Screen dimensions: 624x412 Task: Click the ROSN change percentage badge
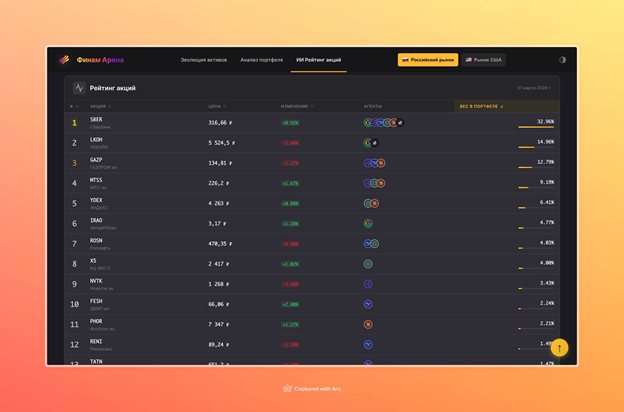pos(290,244)
